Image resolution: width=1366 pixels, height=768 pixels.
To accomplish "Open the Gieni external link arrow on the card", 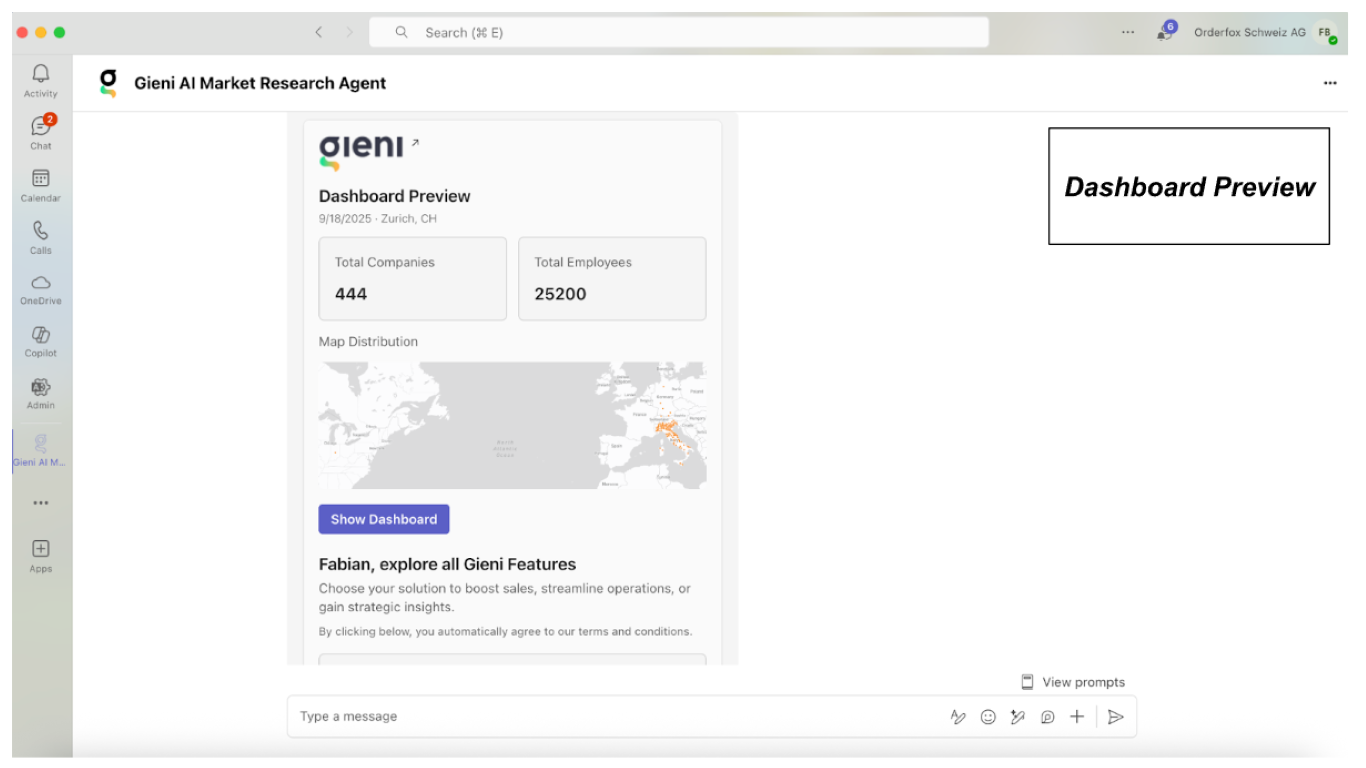I will click(x=415, y=142).
